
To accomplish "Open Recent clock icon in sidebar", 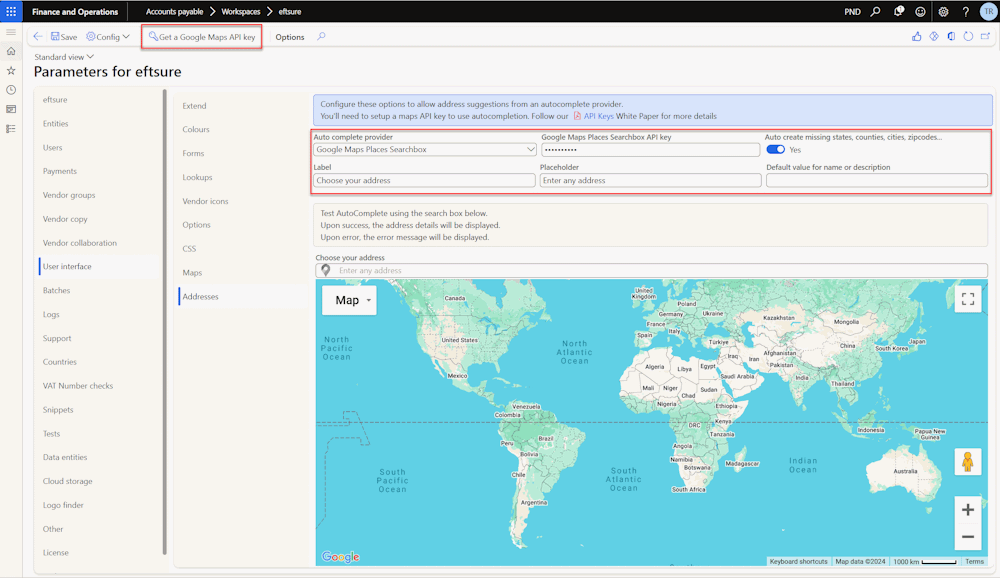I will [x=11, y=90].
